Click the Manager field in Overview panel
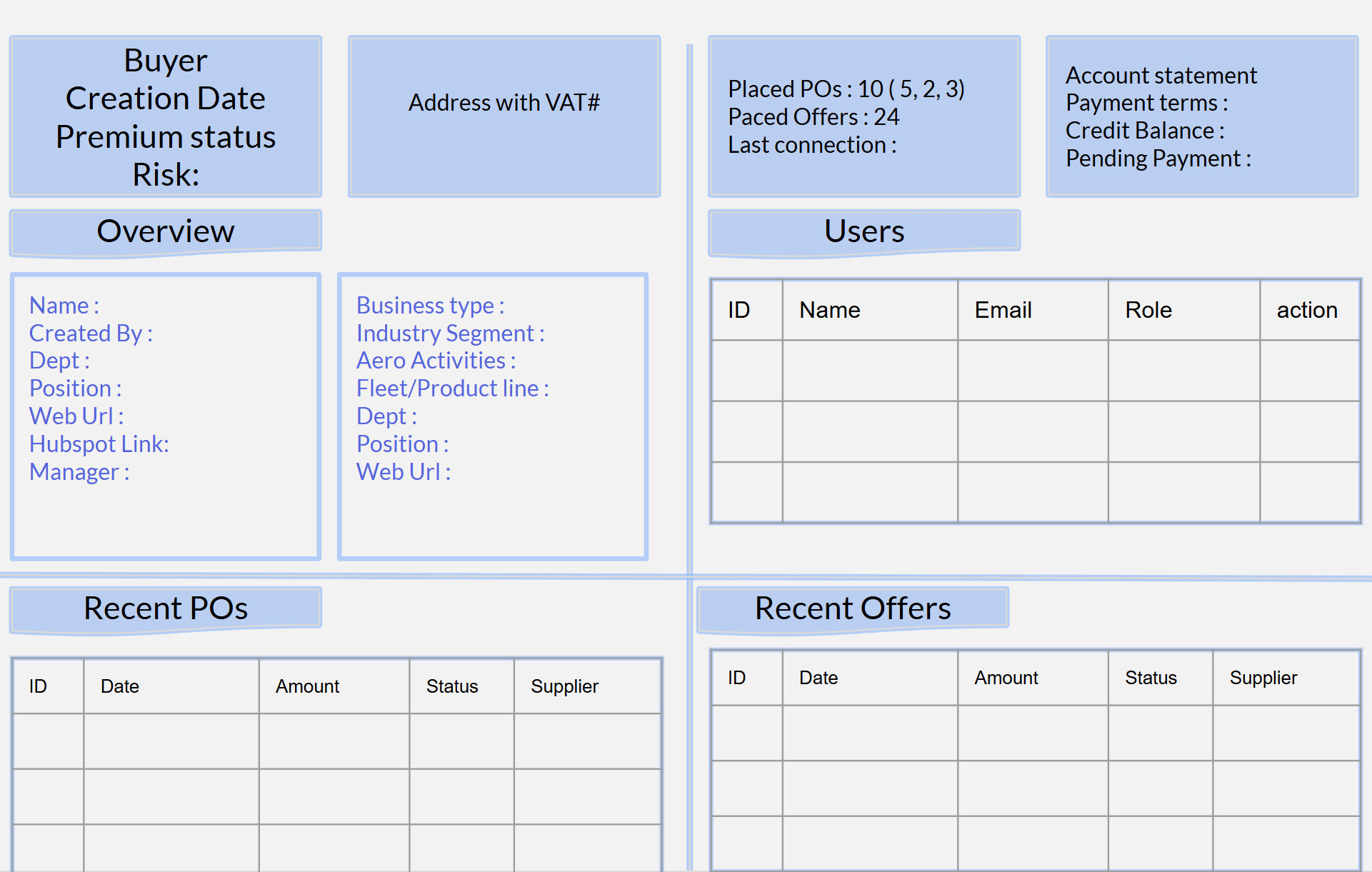The image size is (1372, 872). (x=79, y=472)
